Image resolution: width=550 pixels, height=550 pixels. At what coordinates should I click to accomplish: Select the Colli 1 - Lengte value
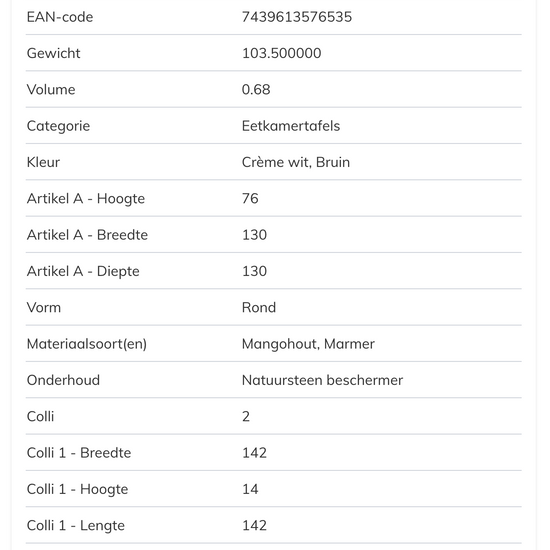[x=254, y=525]
